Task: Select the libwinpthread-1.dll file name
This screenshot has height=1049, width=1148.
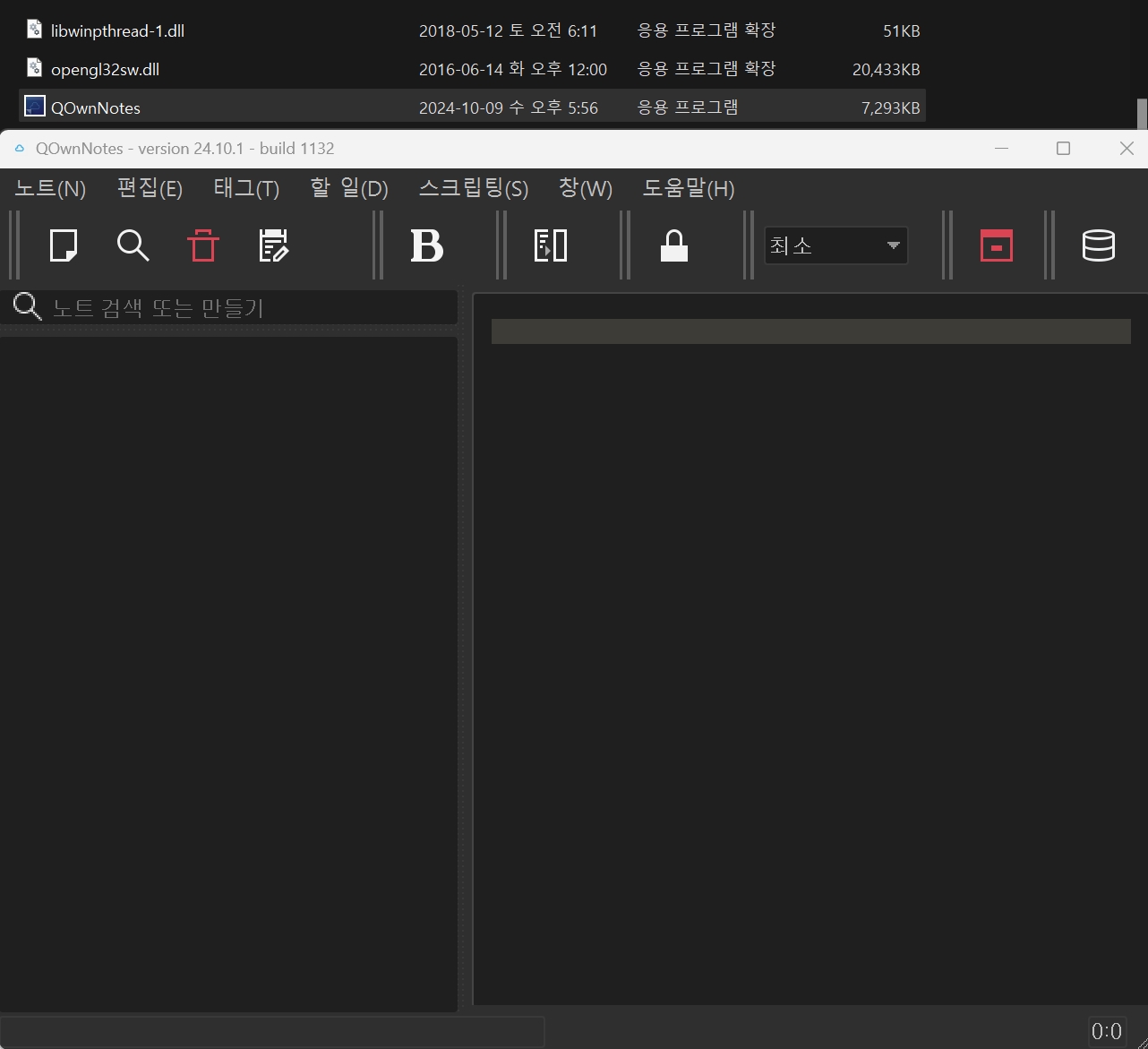Action: tap(117, 30)
